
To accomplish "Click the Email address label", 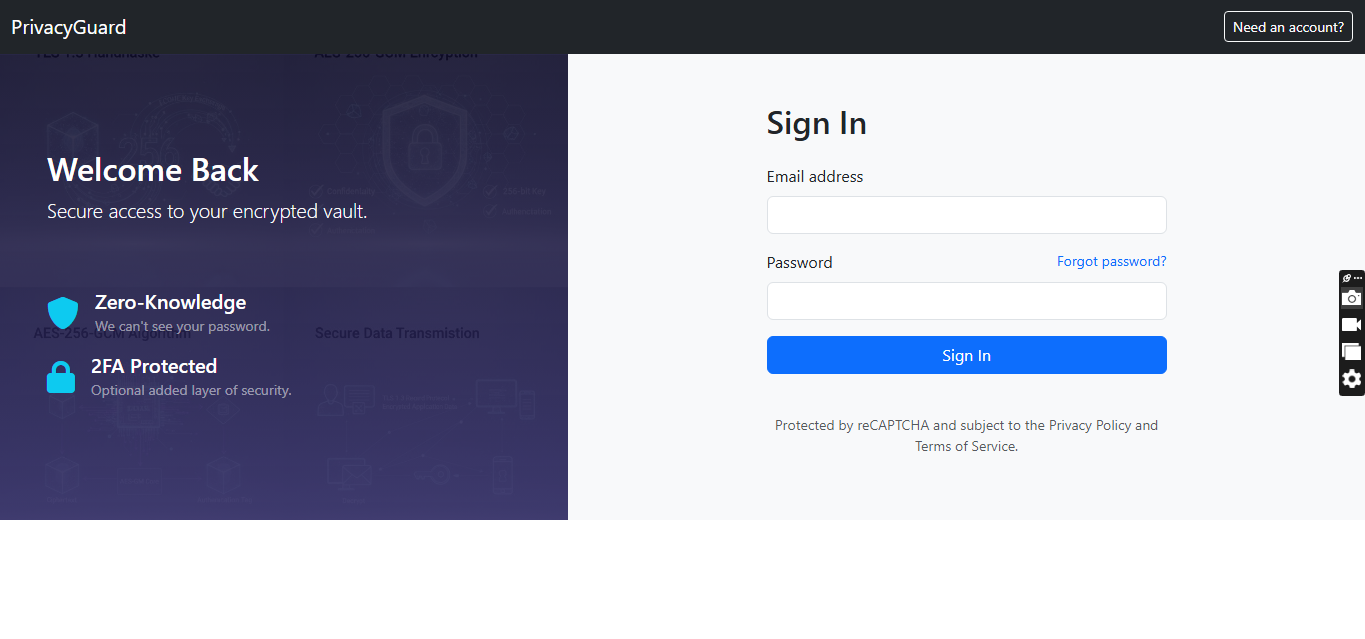I will (x=814, y=177).
